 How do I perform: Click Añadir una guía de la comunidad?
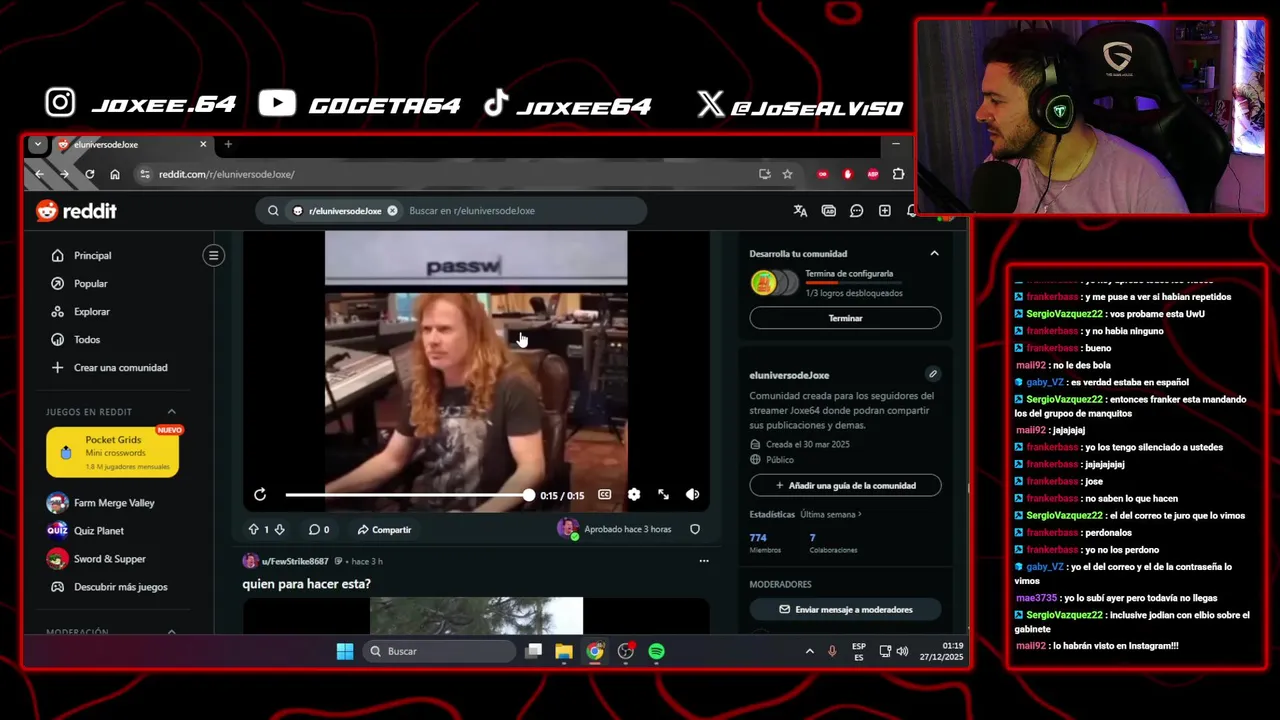(x=845, y=486)
